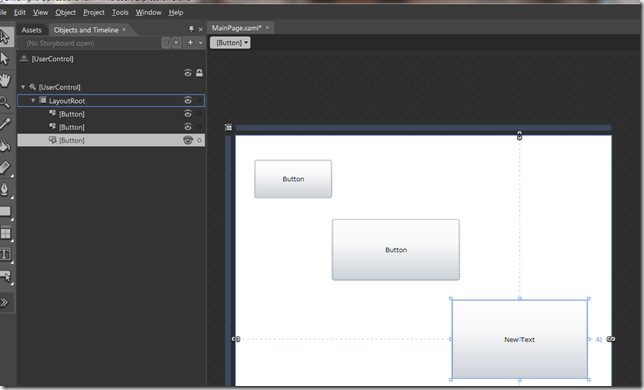Select the LayoutRoot row in tree
Image resolution: width=644 pixels, height=390 pixels.
[x=111, y=101]
